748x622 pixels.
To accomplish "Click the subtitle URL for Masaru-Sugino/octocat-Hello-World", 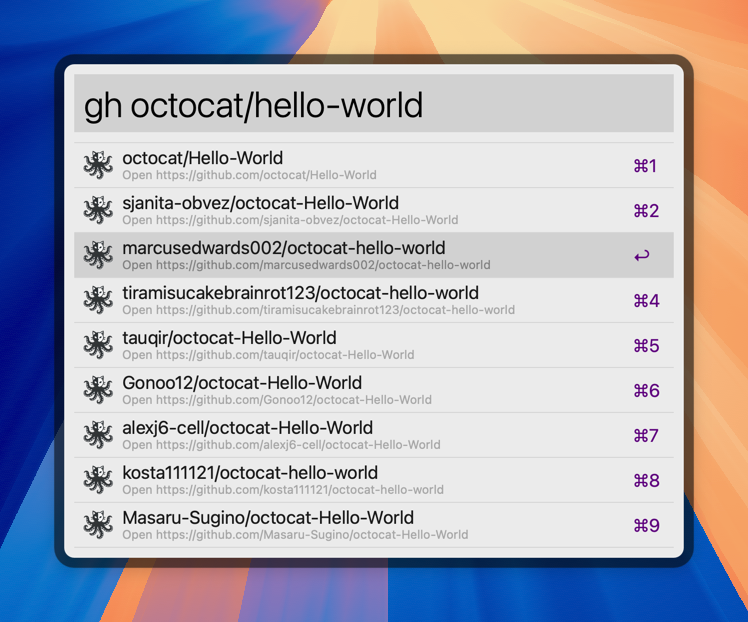I will pos(295,535).
